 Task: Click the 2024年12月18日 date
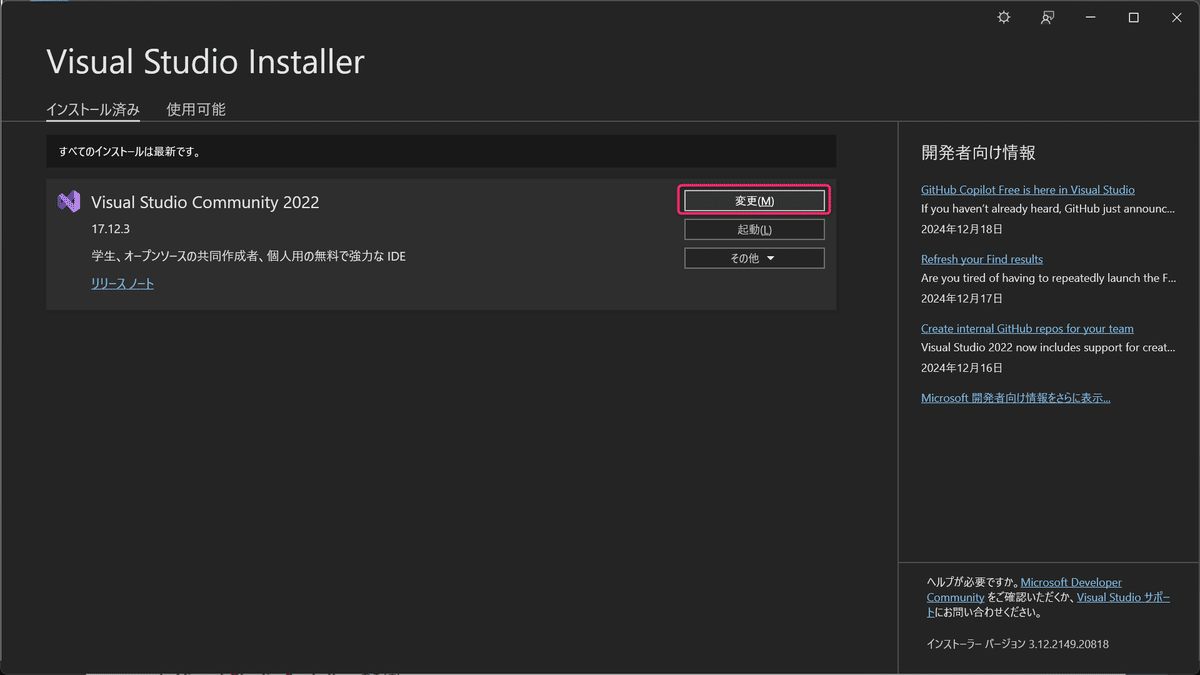click(961, 229)
